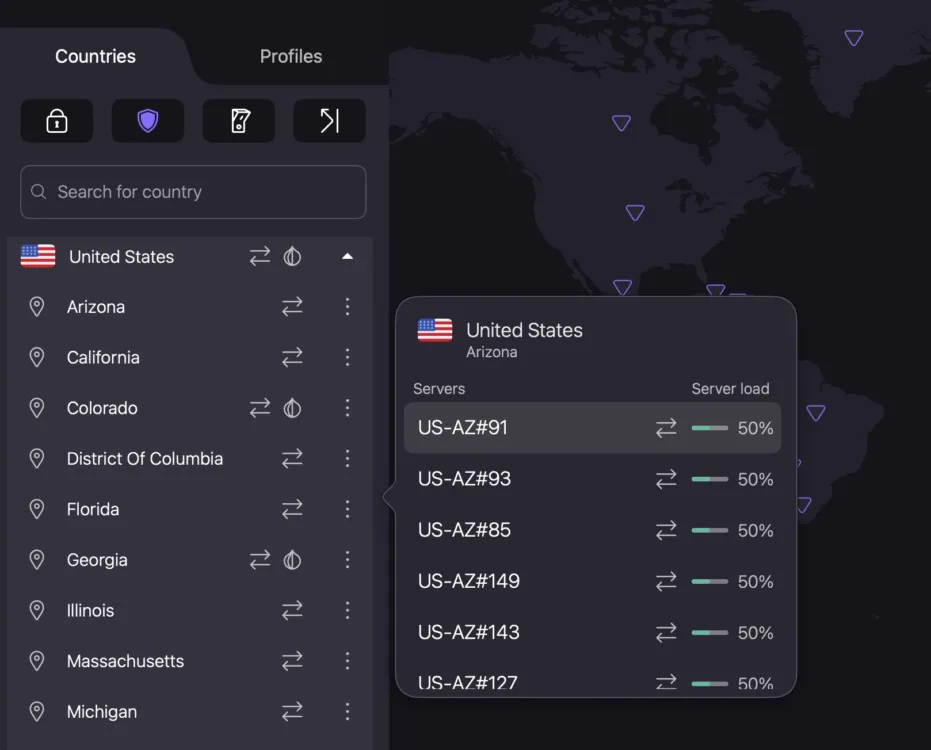Select Illinois in the state list
931x750 pixels.
90,610
